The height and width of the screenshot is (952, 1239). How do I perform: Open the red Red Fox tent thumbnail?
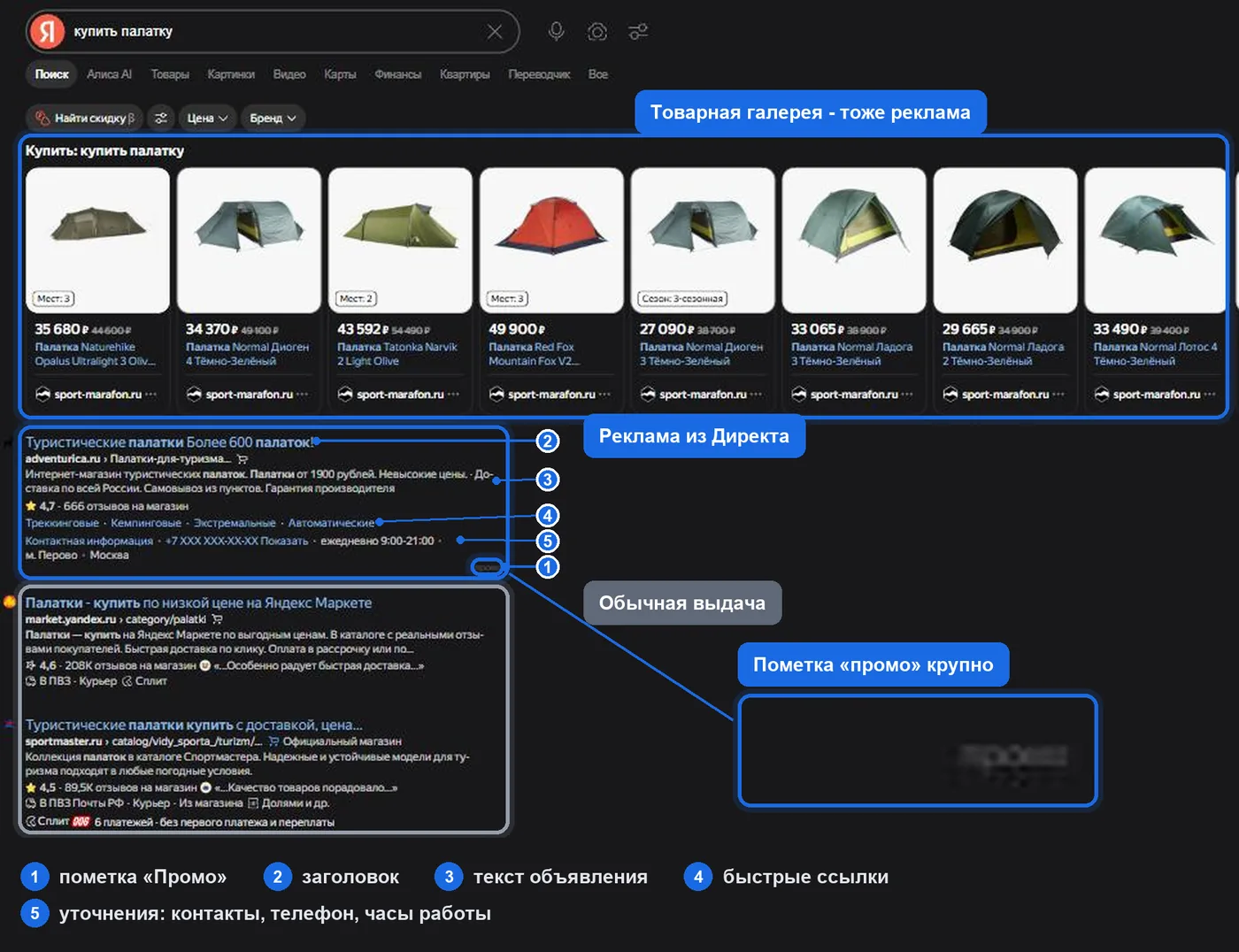click(x=551, y=240)
